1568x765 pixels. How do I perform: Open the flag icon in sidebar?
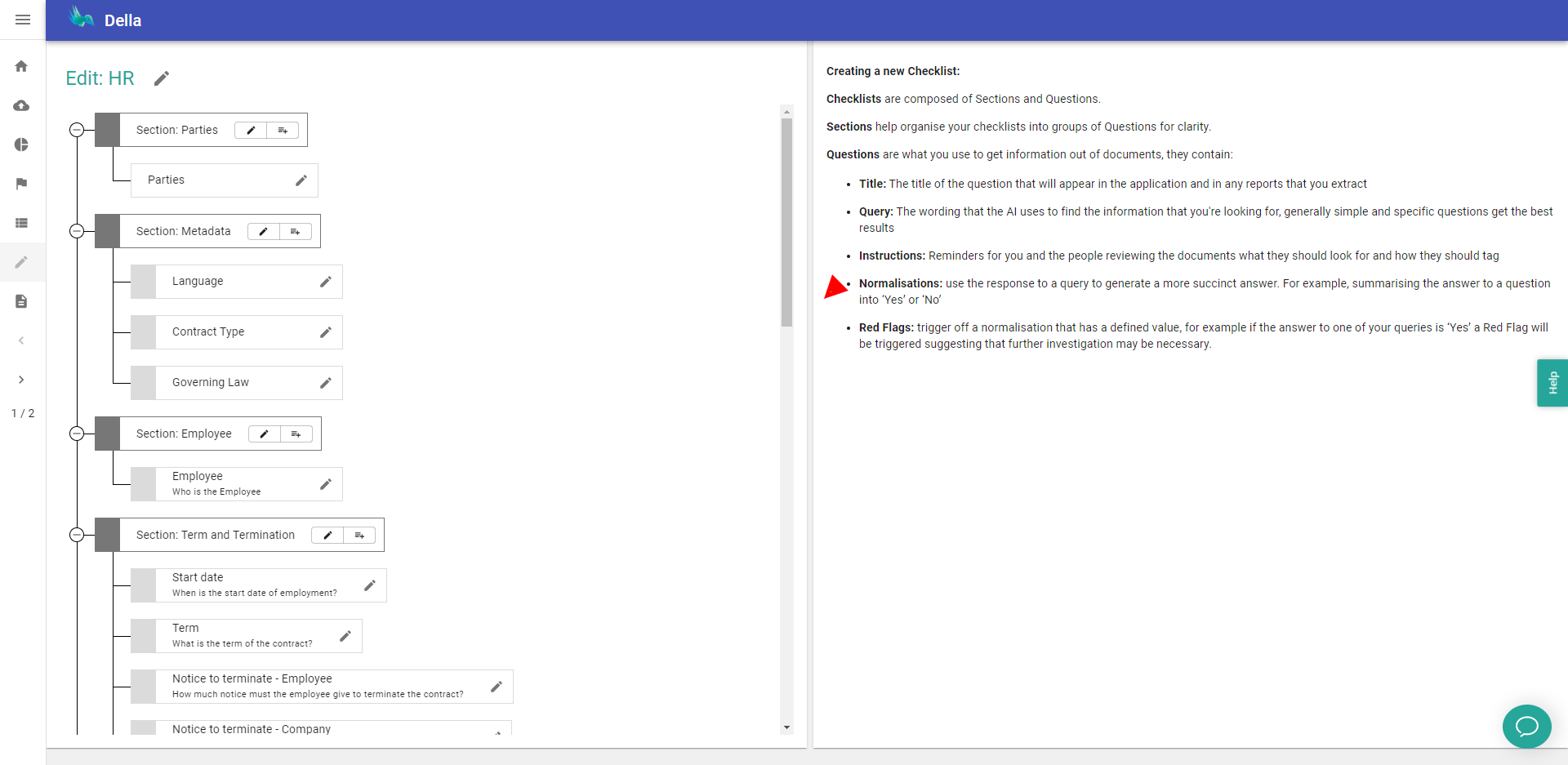[21, 184]
